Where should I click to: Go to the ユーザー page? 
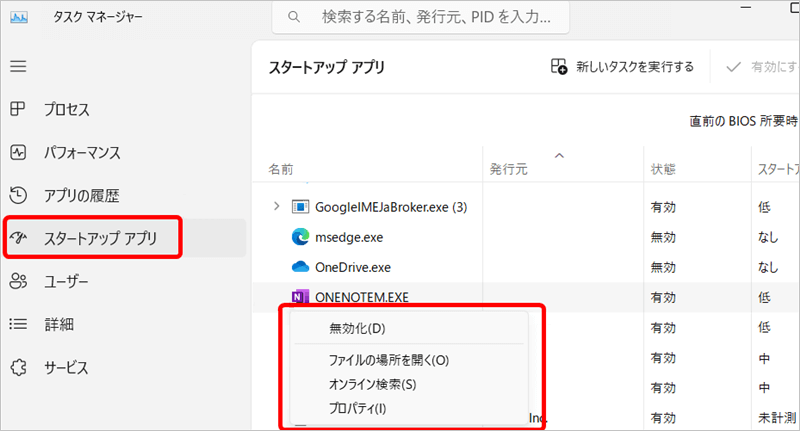coord(66,282)
